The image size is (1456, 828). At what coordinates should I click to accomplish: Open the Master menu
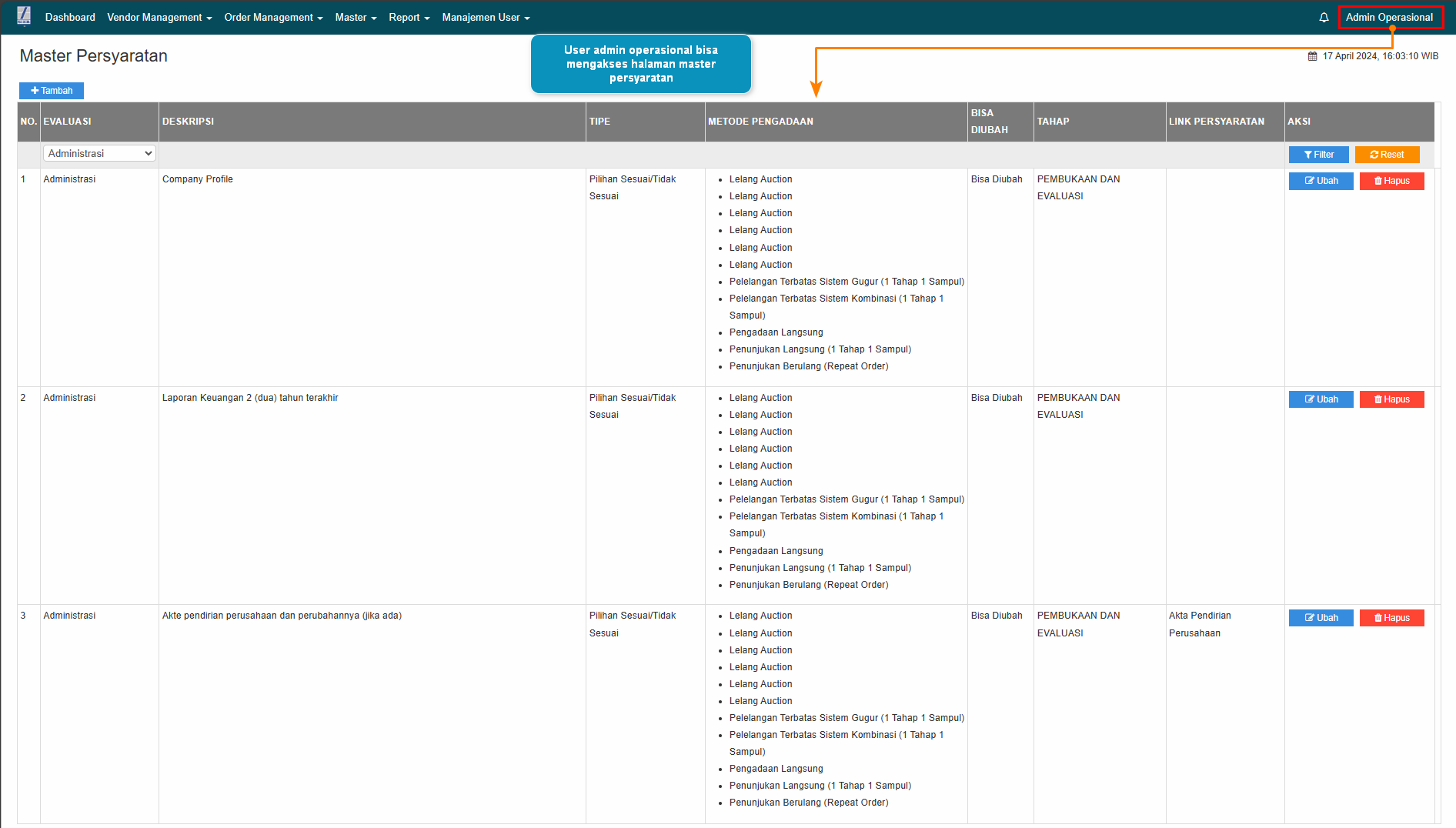point(356,18)
